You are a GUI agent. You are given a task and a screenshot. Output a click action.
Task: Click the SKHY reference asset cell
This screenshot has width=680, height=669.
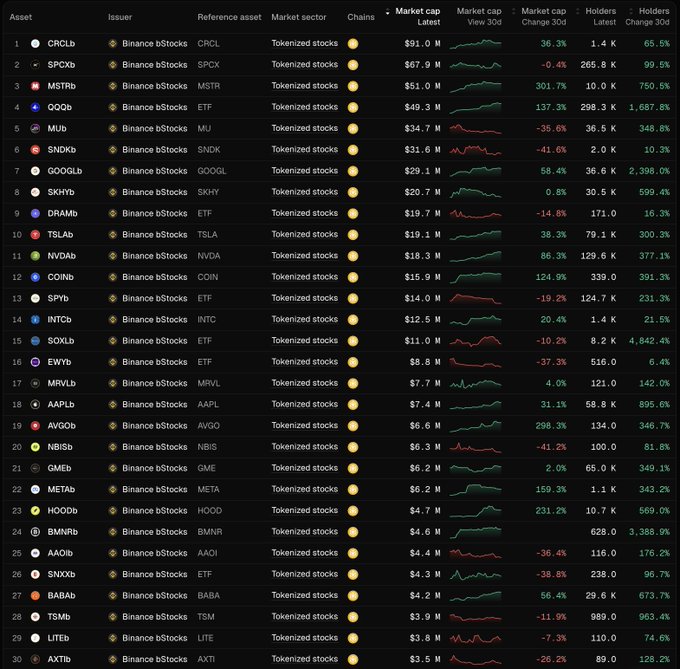[208, 192]
